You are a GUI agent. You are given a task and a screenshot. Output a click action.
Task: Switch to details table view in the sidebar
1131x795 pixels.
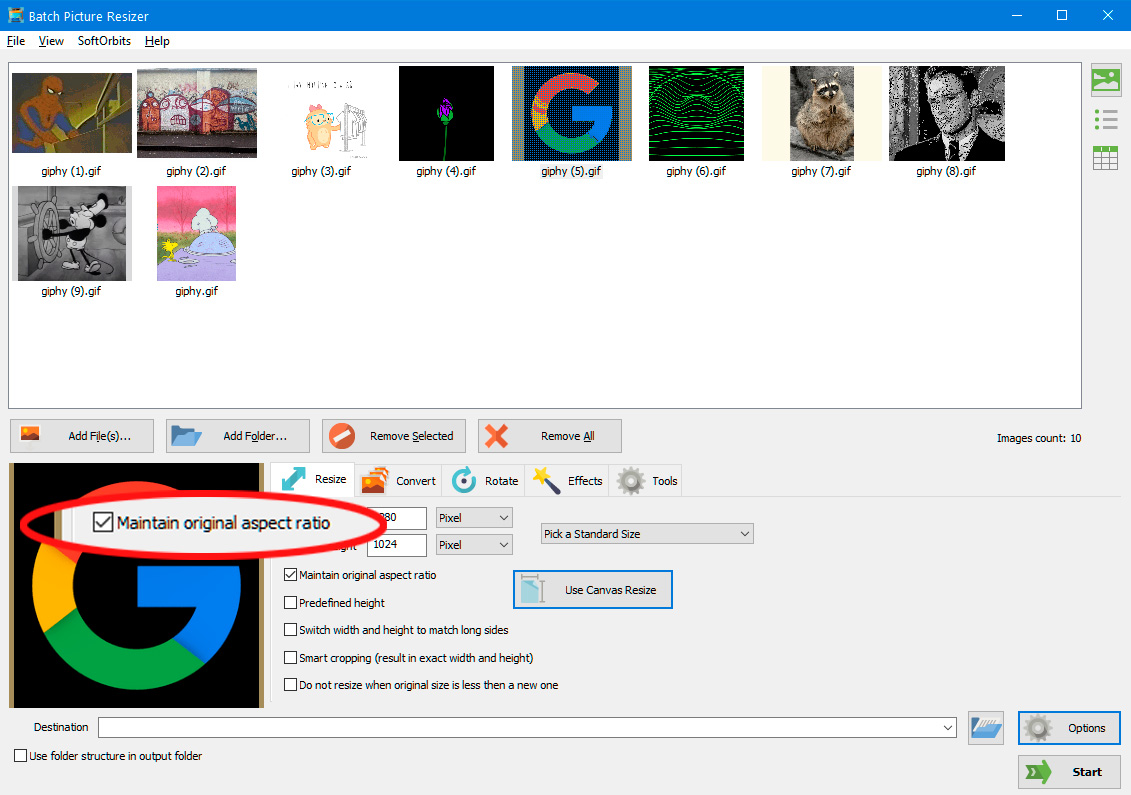[x=1105, y=157]
